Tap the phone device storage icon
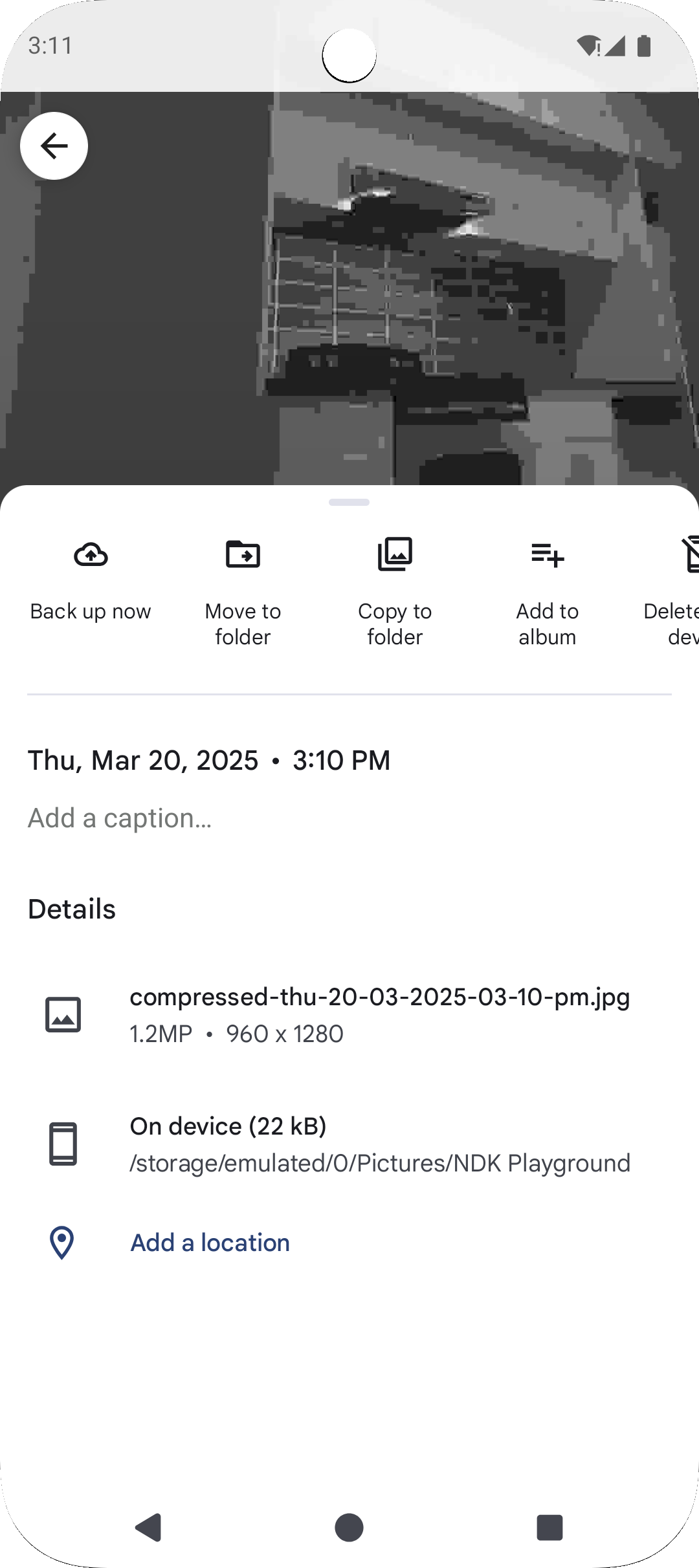 coord(63,1144)
